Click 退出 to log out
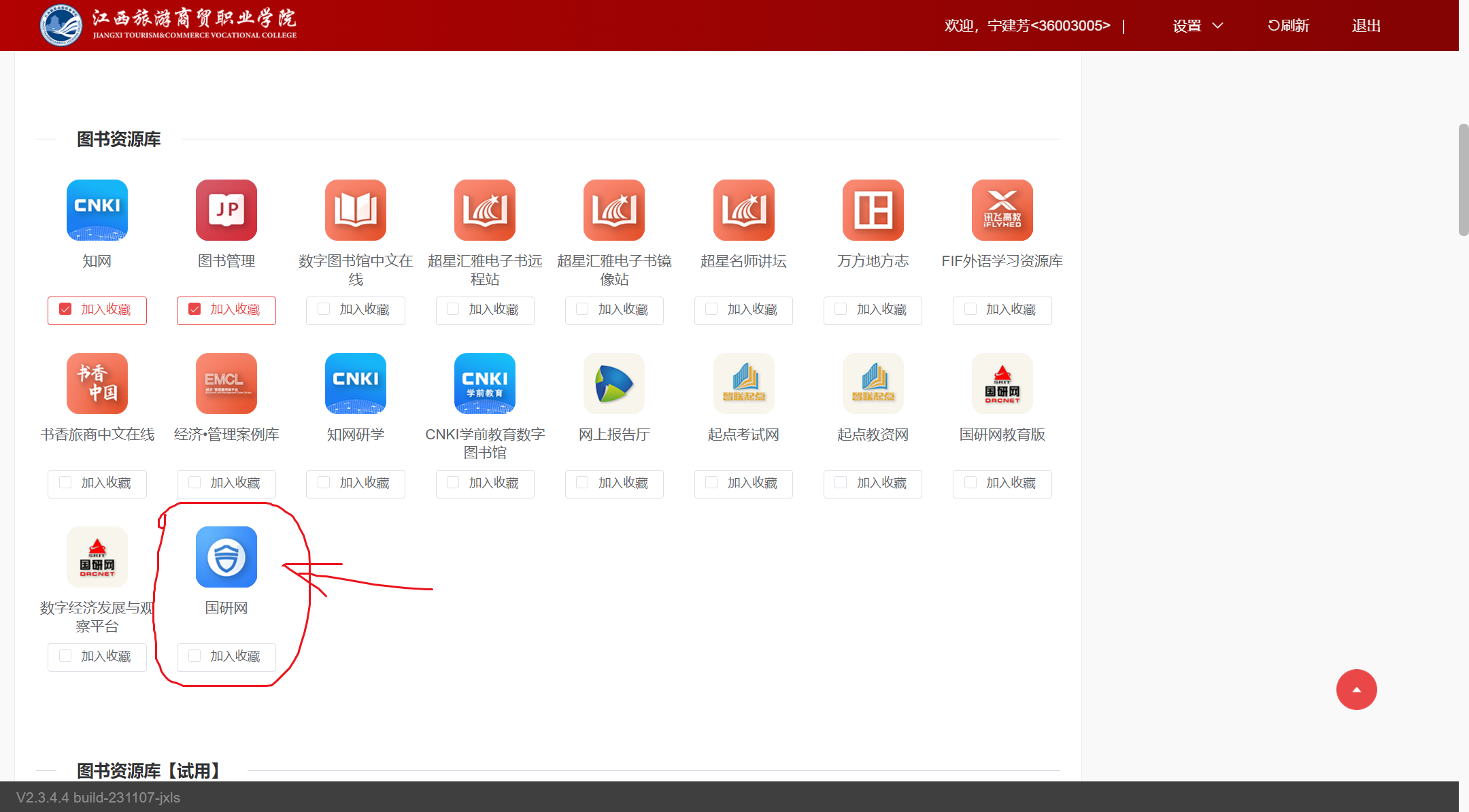This screenshot has height=812, width=1469. [x=1366, y=26]
